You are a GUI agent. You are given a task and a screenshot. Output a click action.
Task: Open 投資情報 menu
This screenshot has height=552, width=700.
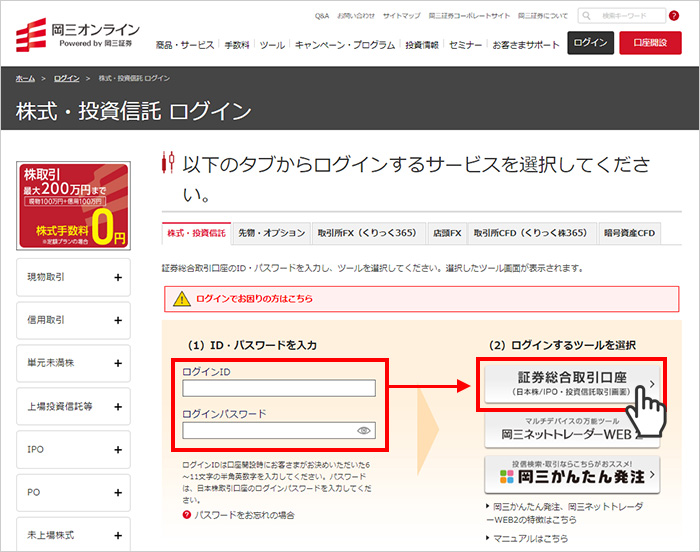coord(422,45)
